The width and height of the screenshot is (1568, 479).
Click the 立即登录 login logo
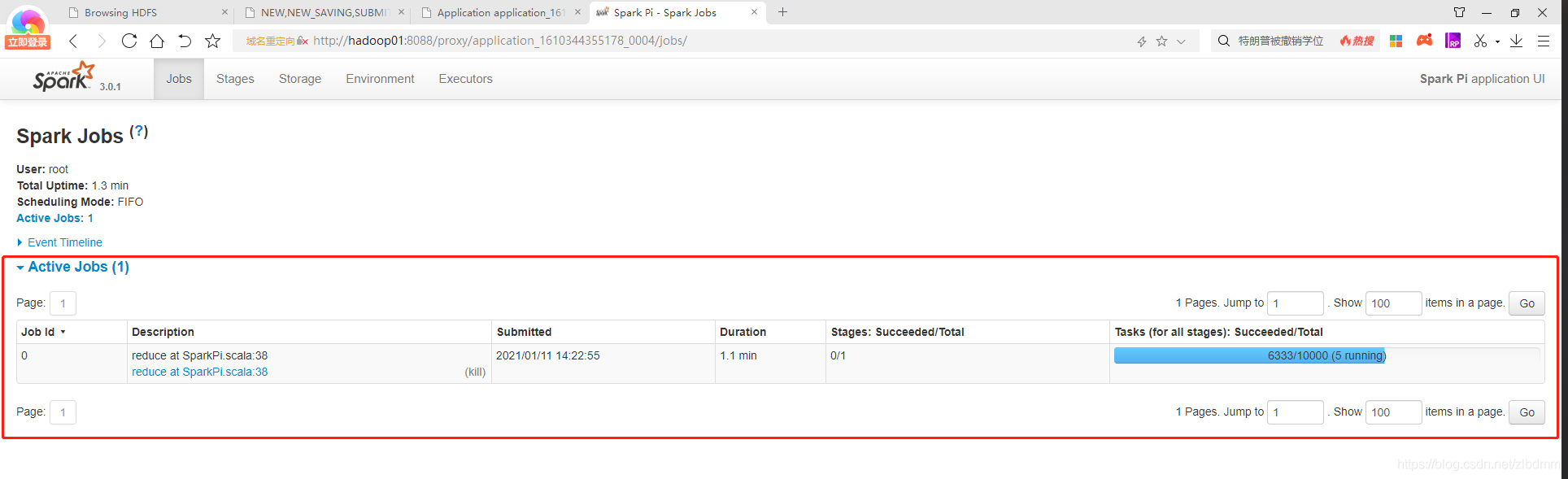28,29
